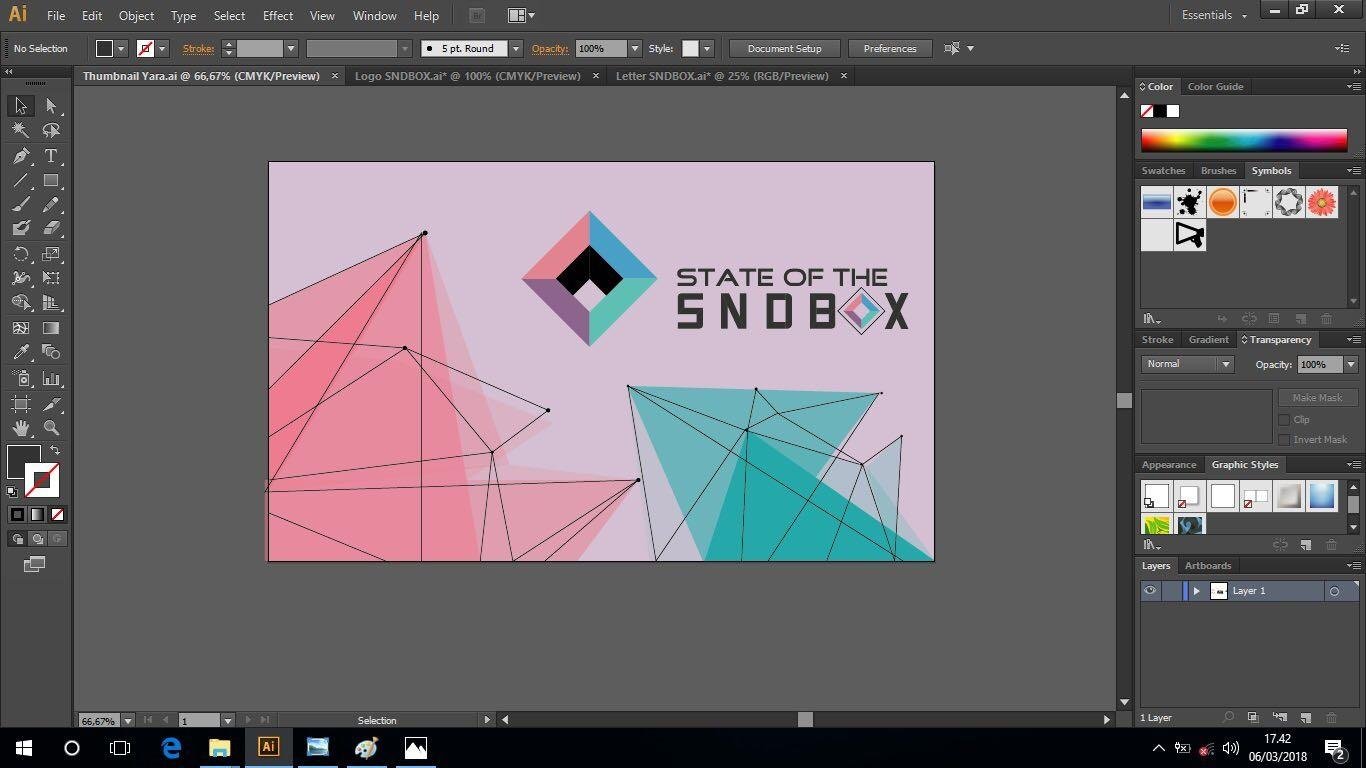Image resolution: width=1366 pixels, height=768 pixels.
Task: Open the Essentials workspace dropdown
Action: 1214,15
